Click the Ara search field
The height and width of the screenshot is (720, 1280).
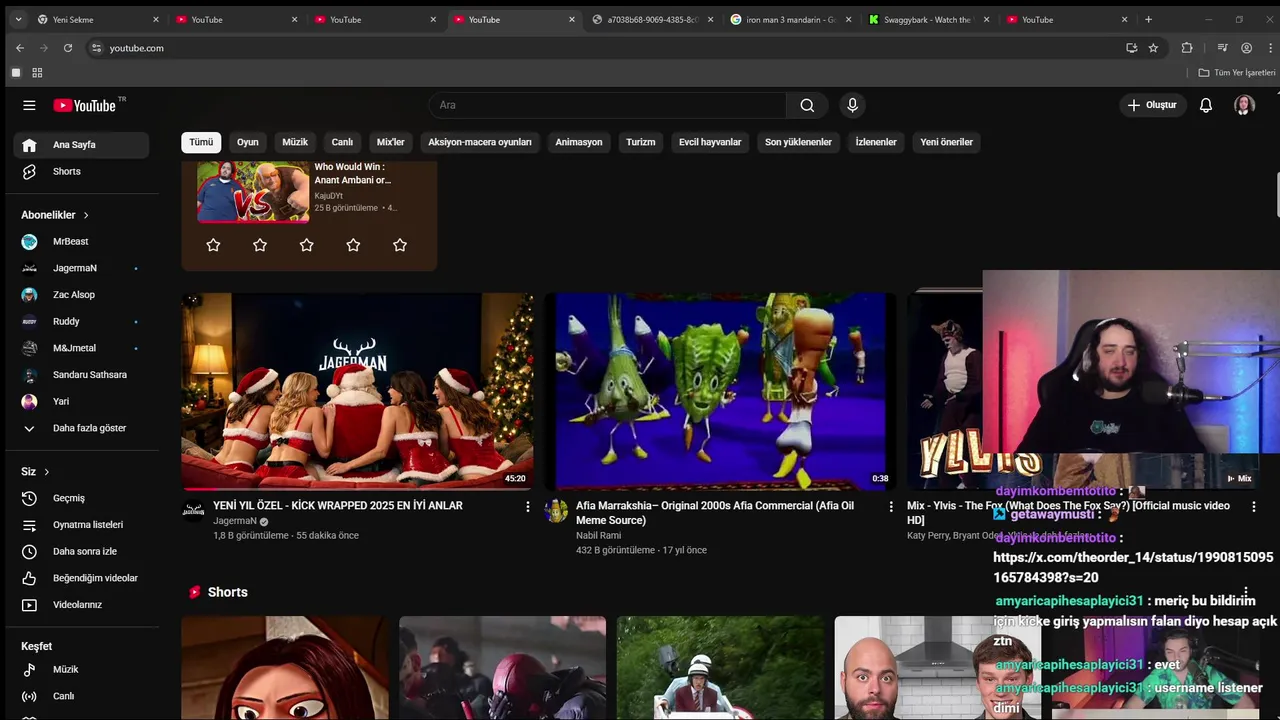[607, 105]
